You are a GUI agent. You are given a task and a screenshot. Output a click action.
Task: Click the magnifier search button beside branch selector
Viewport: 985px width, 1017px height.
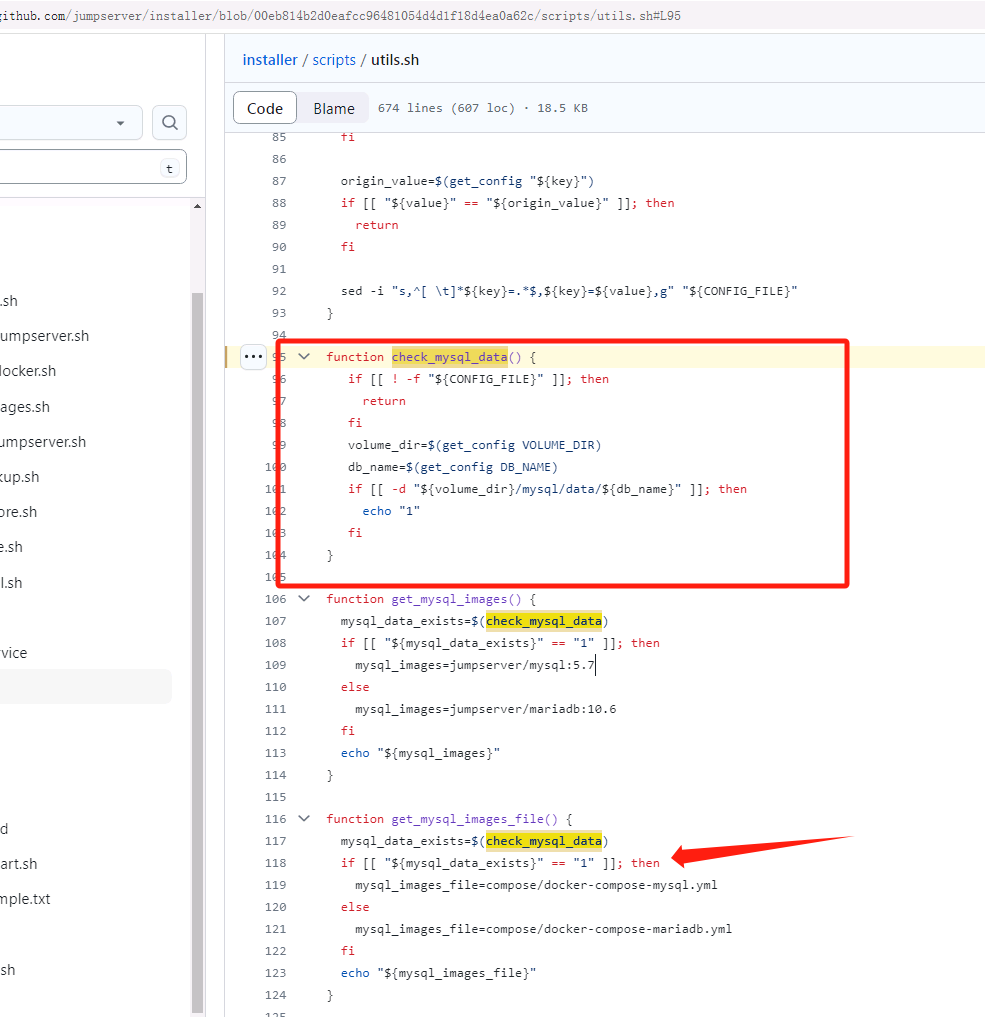[x=169, y=123]
